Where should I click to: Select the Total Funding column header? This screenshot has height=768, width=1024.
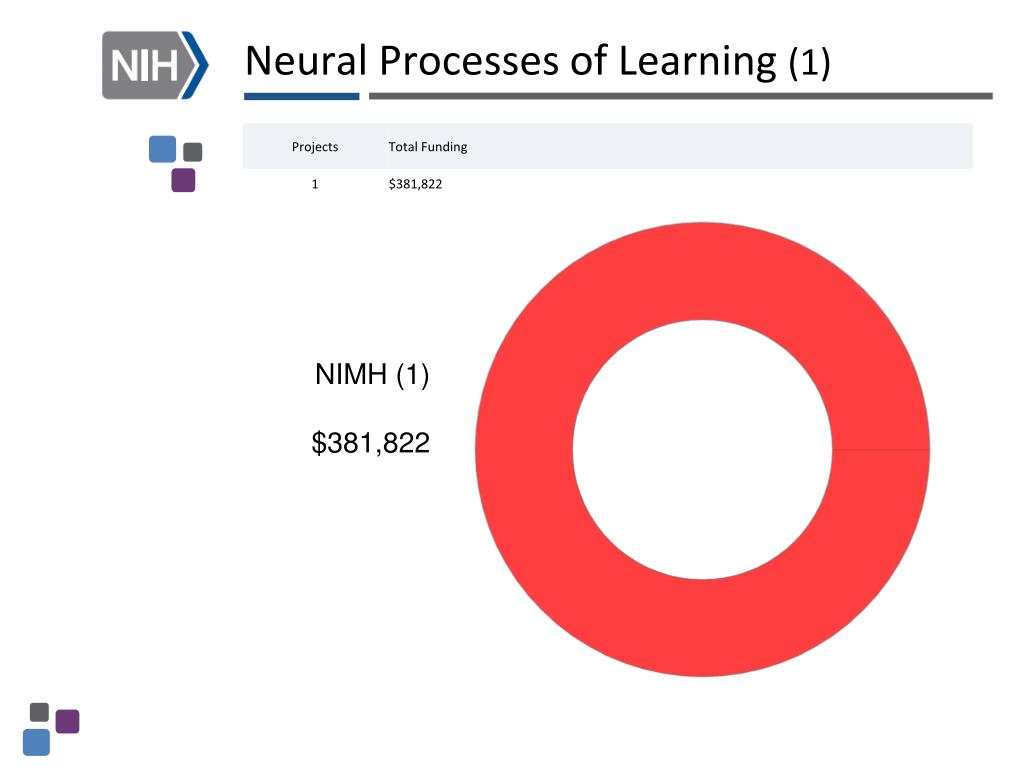click(428, 147)
